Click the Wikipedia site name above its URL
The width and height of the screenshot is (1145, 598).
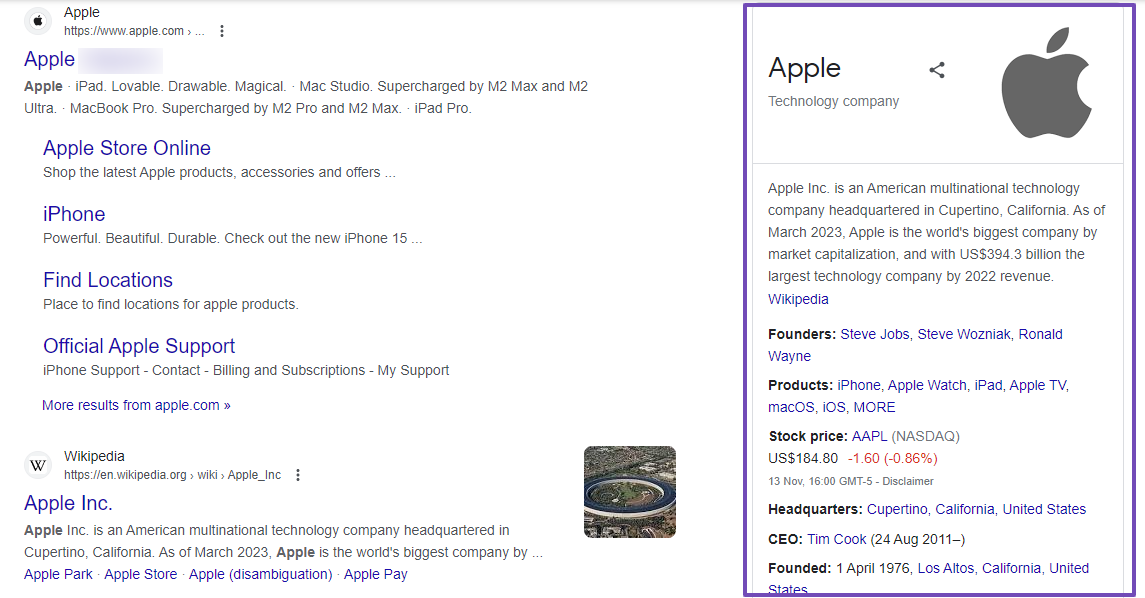click(x=94, y=456)
